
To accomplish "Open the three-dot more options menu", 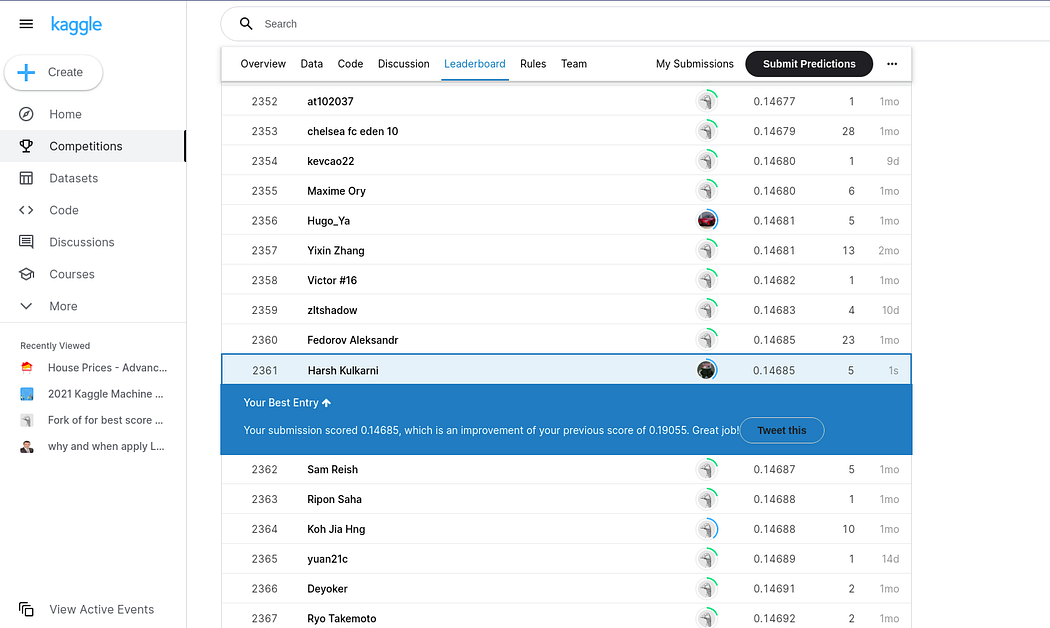I will [892, 64].
